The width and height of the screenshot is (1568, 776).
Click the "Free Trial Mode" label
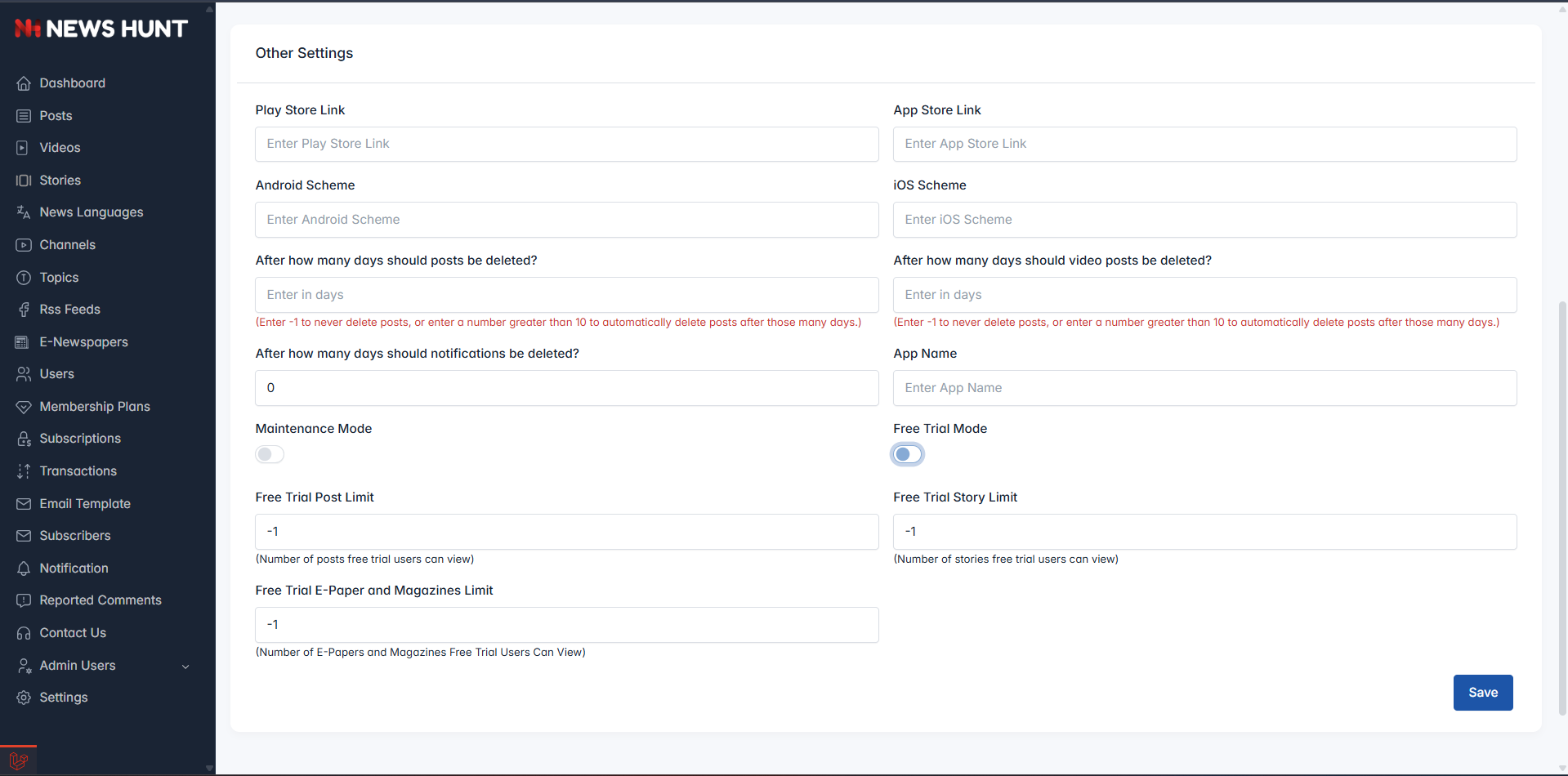coord(940,429)
